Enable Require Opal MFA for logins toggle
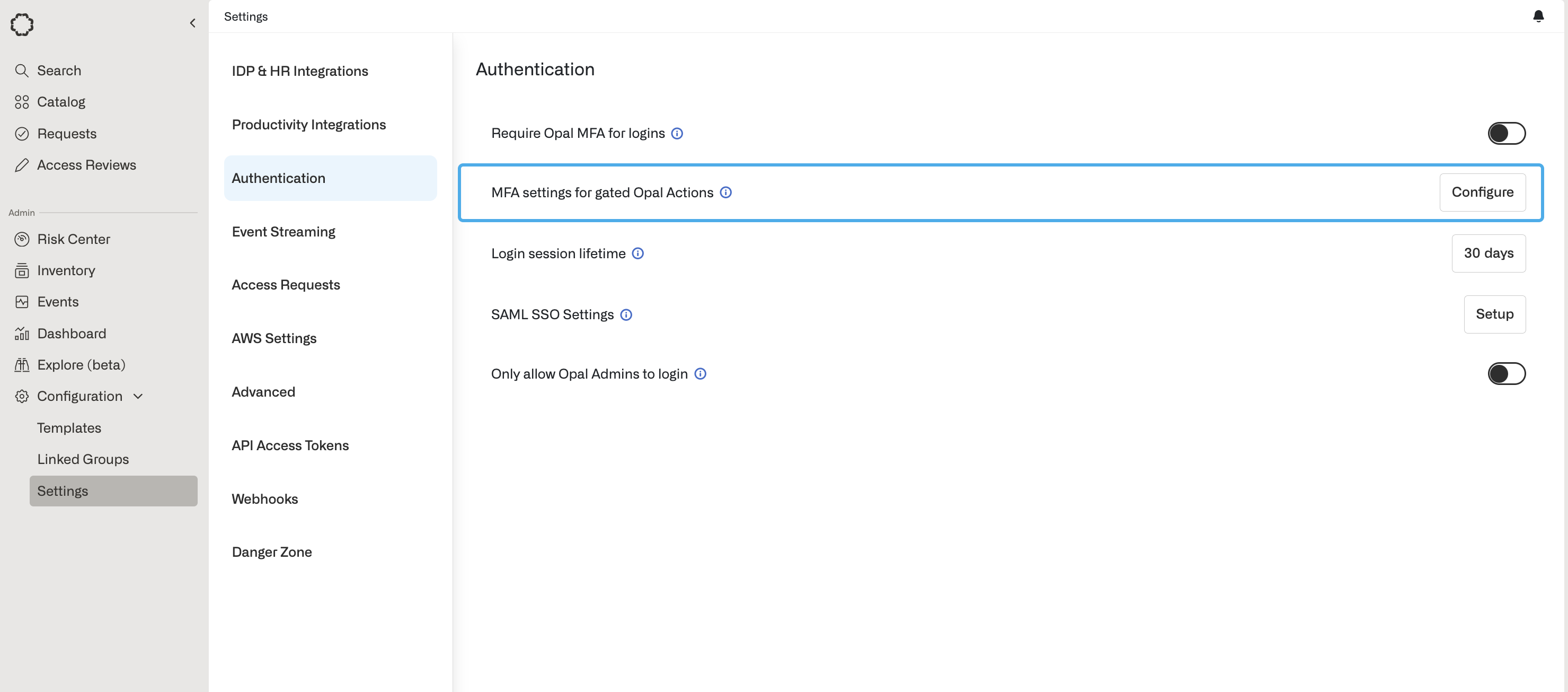1568x692 pixels. coord(1506,134)
